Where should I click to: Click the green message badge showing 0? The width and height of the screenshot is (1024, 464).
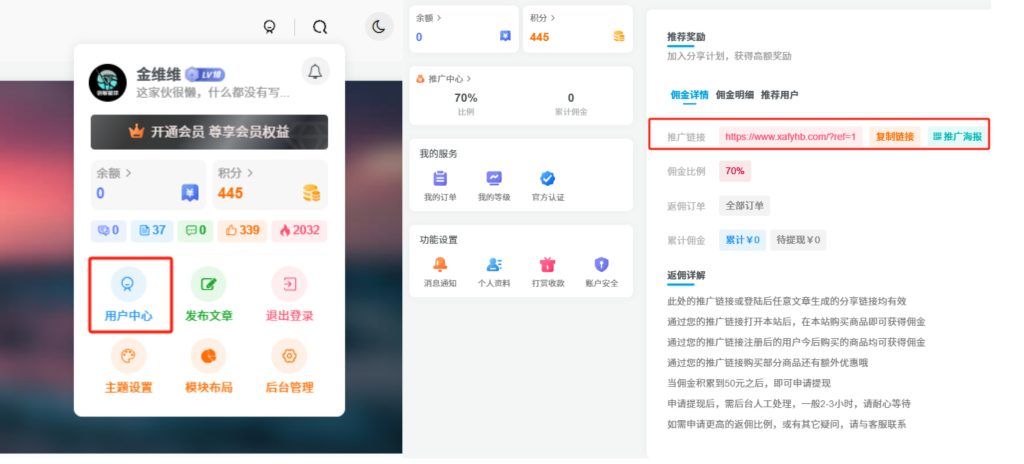[x=195, y=230]
